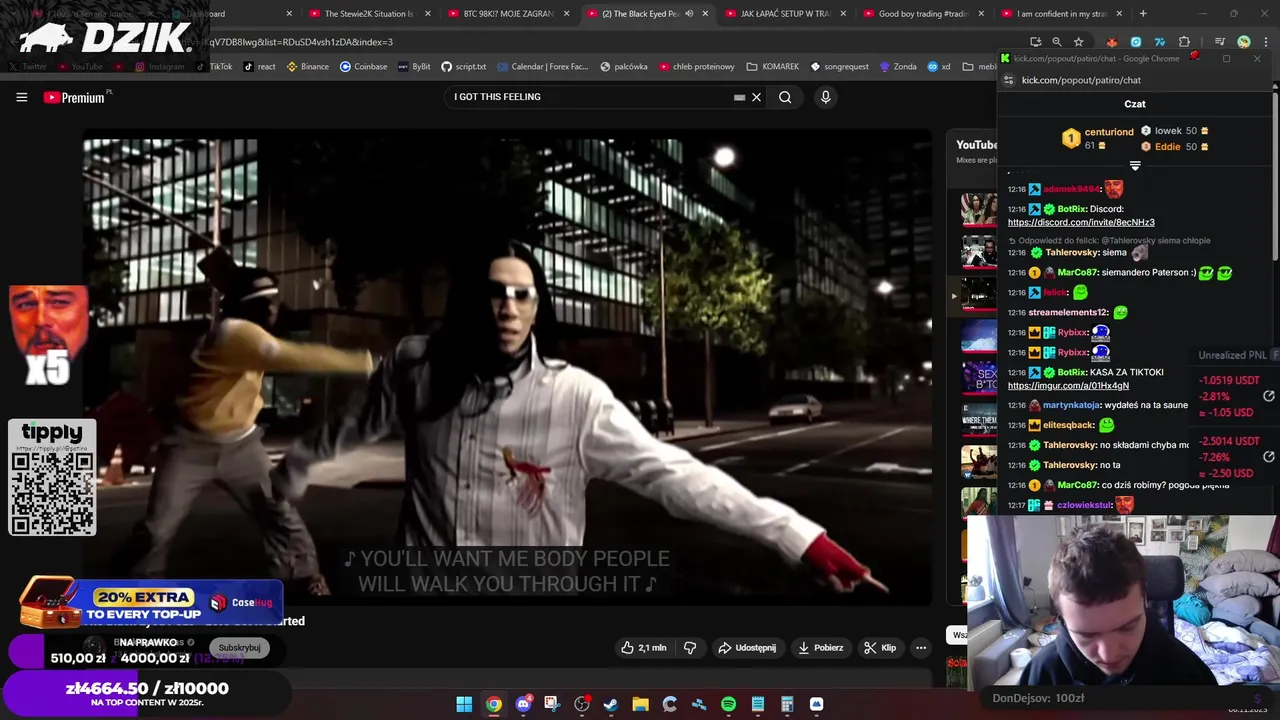Screen dimensions: 1280x720
Task: Bookmark this page with star icon
Action: pos(1078,42)
